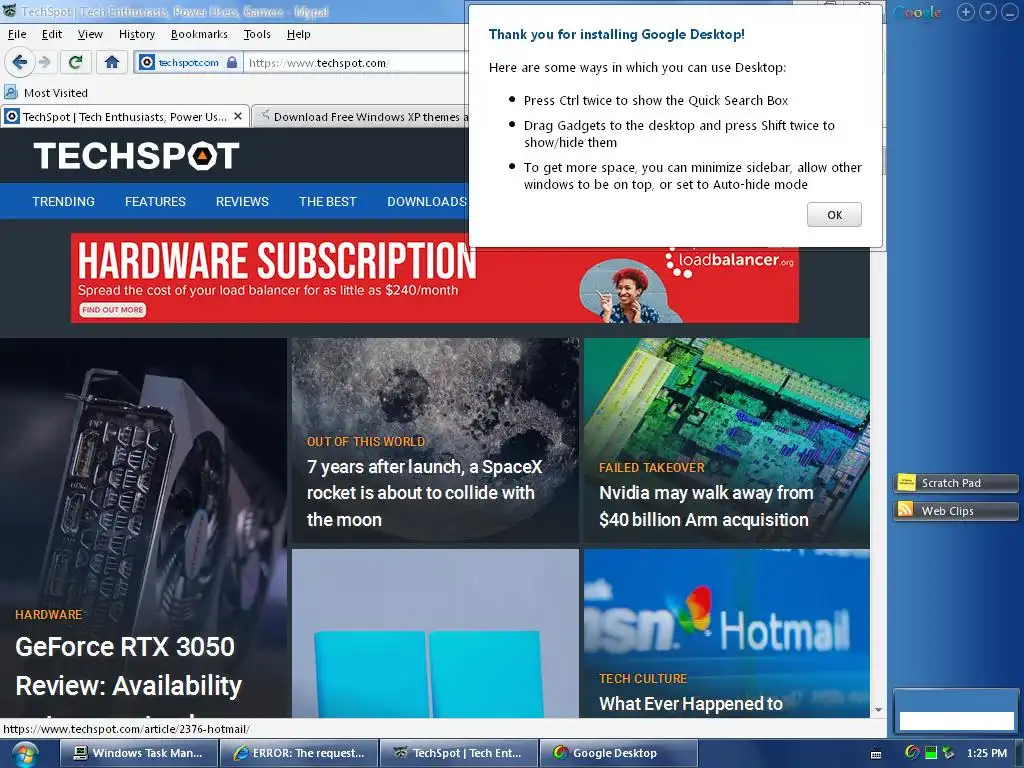Click the HARDWARE category label

pyautogui.click(x=48, y=615)
